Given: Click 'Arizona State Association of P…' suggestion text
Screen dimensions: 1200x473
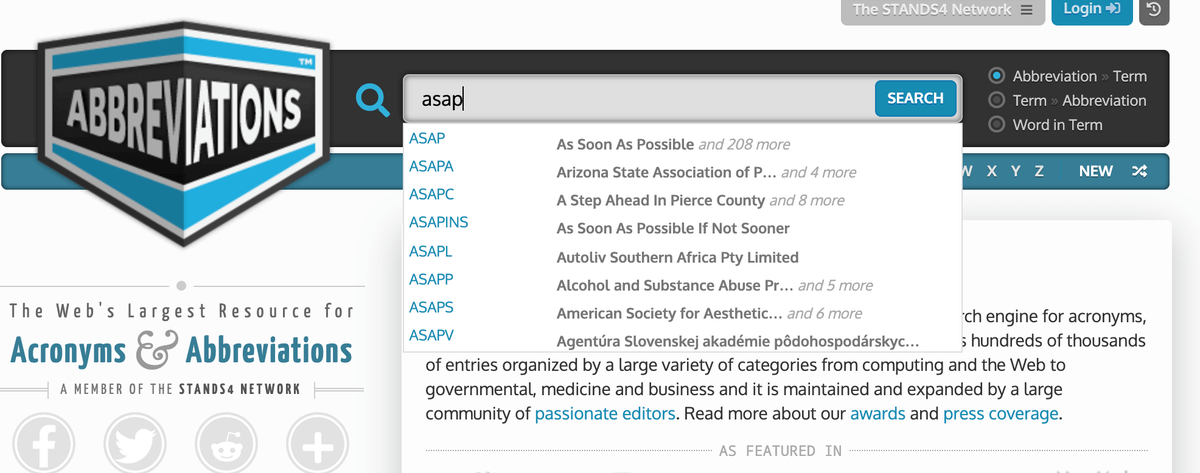Looking at the screenshot, I should [x=666, y=172].
